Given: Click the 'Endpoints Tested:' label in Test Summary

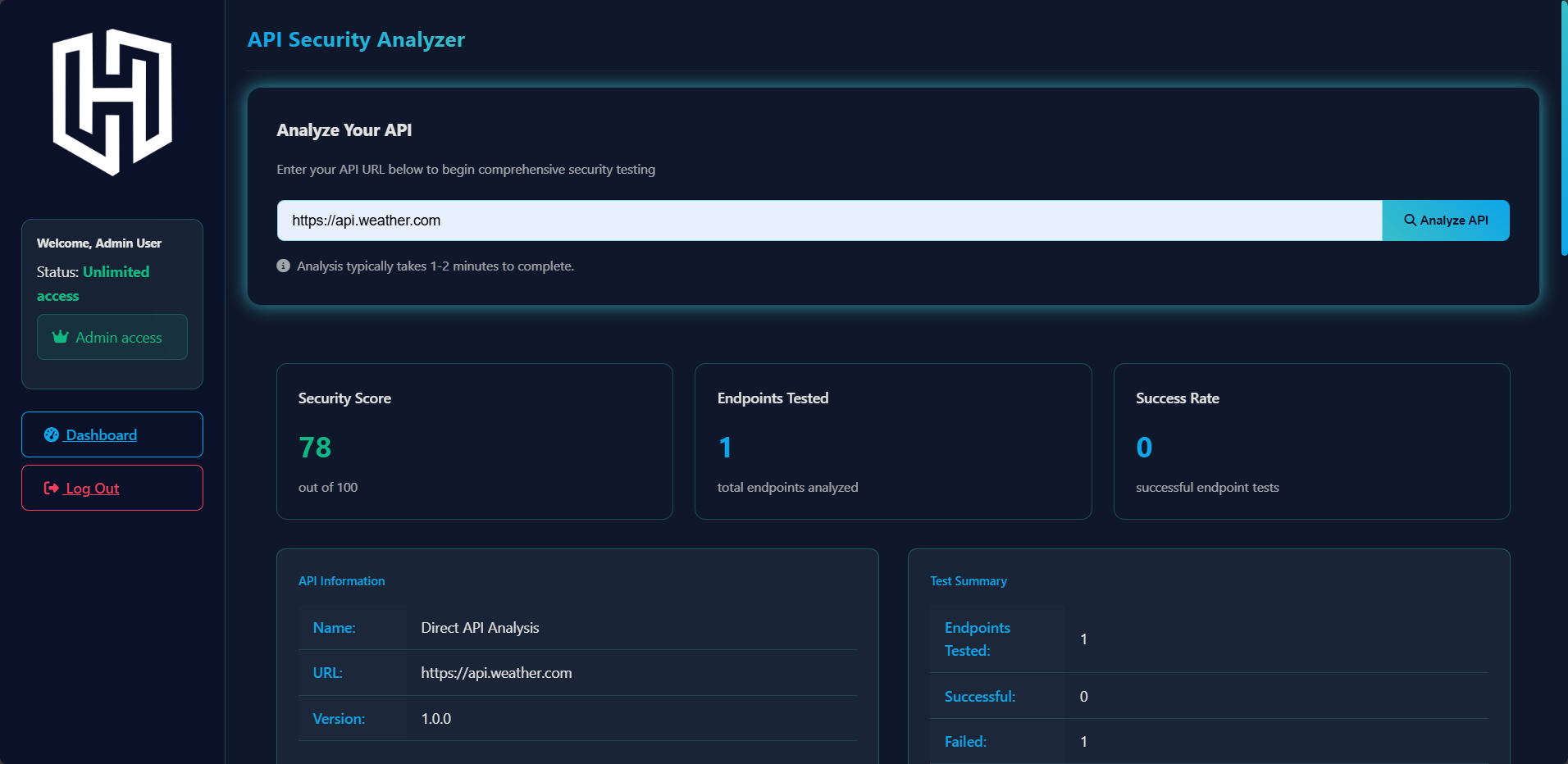Looking at the screenshot, I should click(x=978, y=639).
